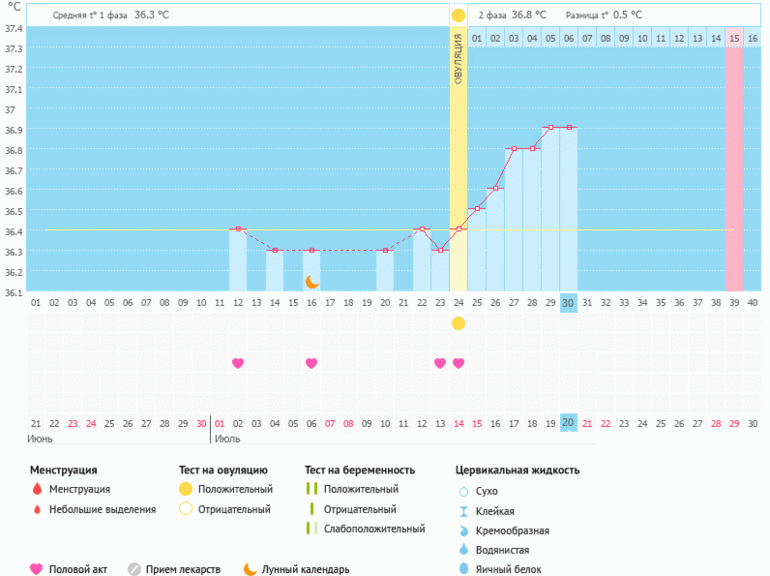Click the heart icon on July 13
Image resolution: width=770 pixels, height=576 pixels.
coord(440,363)
